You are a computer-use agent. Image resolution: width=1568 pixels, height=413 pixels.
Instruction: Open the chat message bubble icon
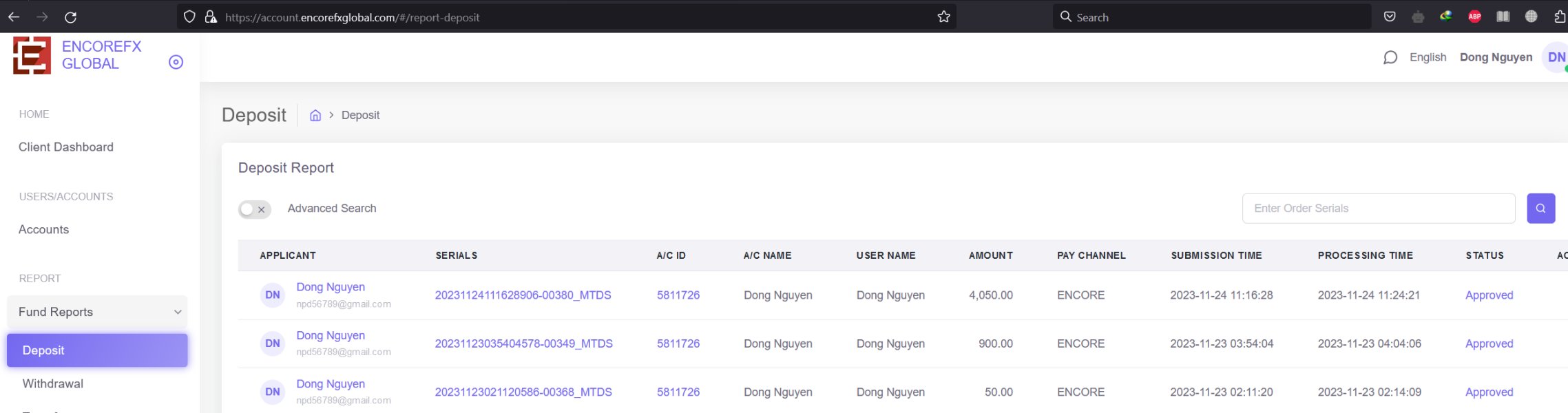(1390, 58)
